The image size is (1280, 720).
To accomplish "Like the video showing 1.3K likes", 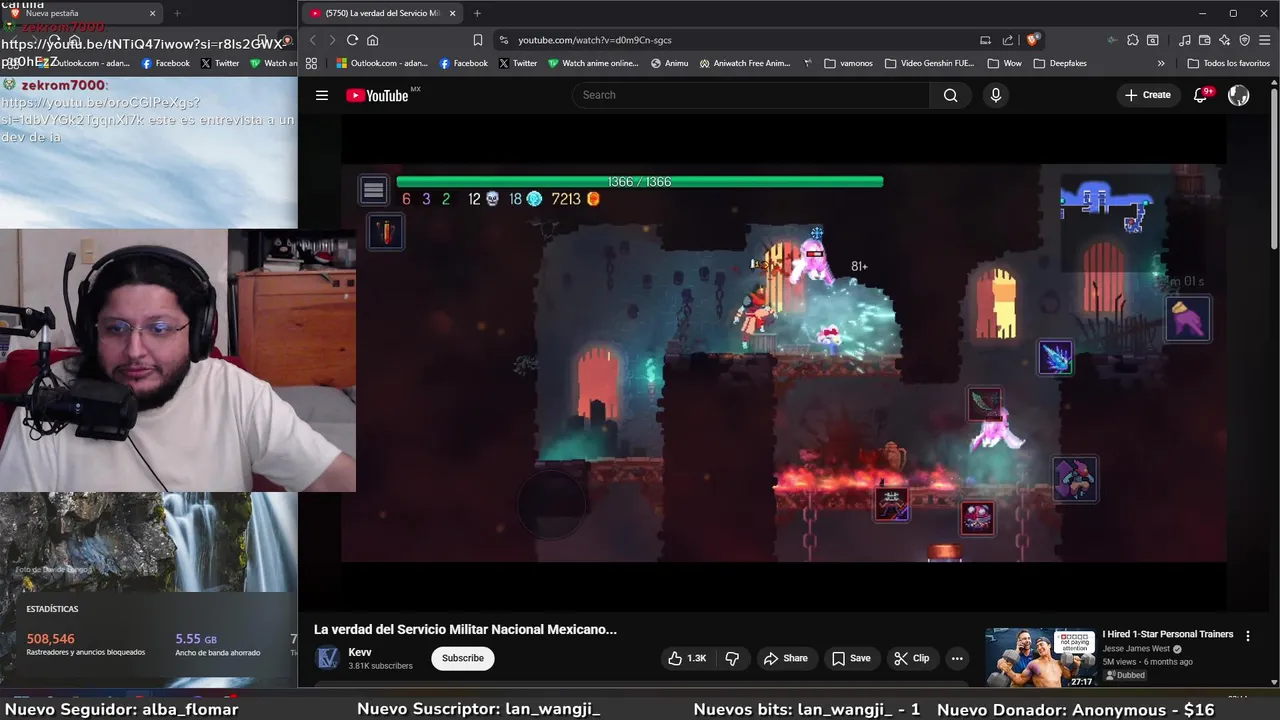I will pos(687,658).
